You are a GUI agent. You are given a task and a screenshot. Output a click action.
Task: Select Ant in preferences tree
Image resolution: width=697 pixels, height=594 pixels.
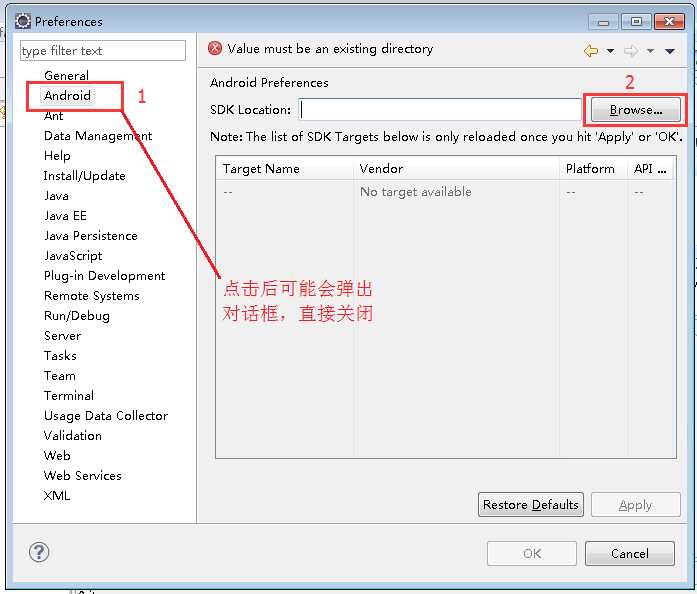[53, 116]
